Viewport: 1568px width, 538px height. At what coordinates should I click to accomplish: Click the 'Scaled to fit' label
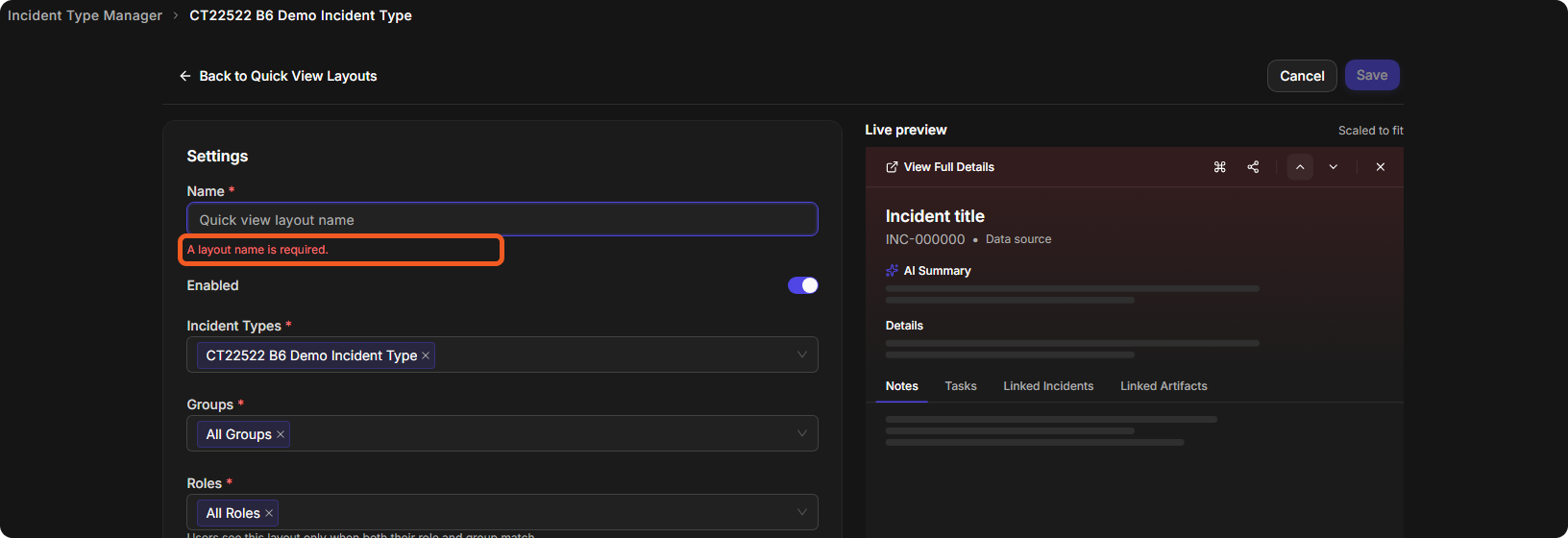1371,131
